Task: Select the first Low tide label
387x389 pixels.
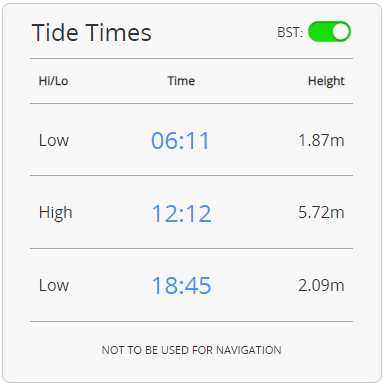Action: pos(54,140)
